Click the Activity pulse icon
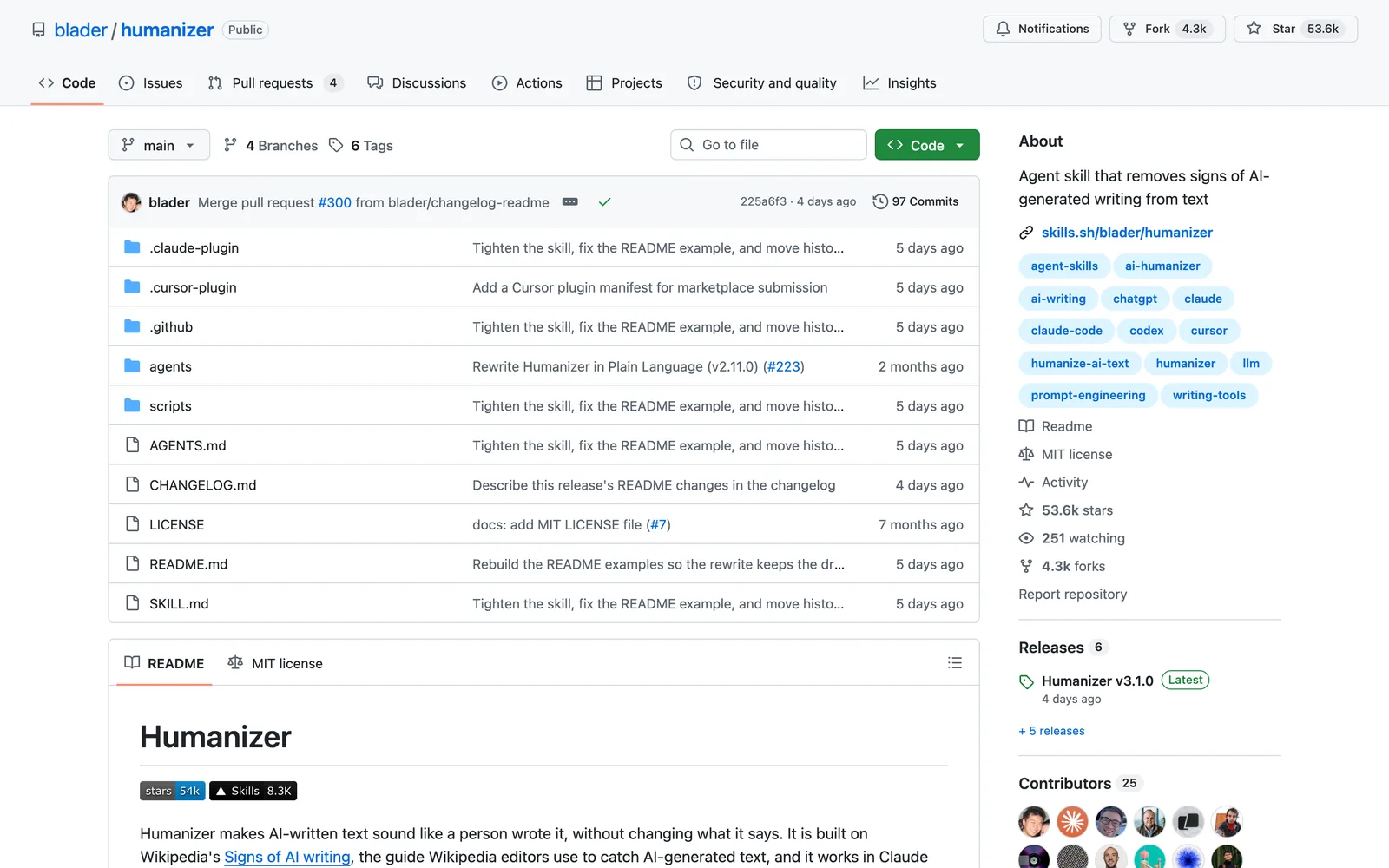 click(1026, 483)
